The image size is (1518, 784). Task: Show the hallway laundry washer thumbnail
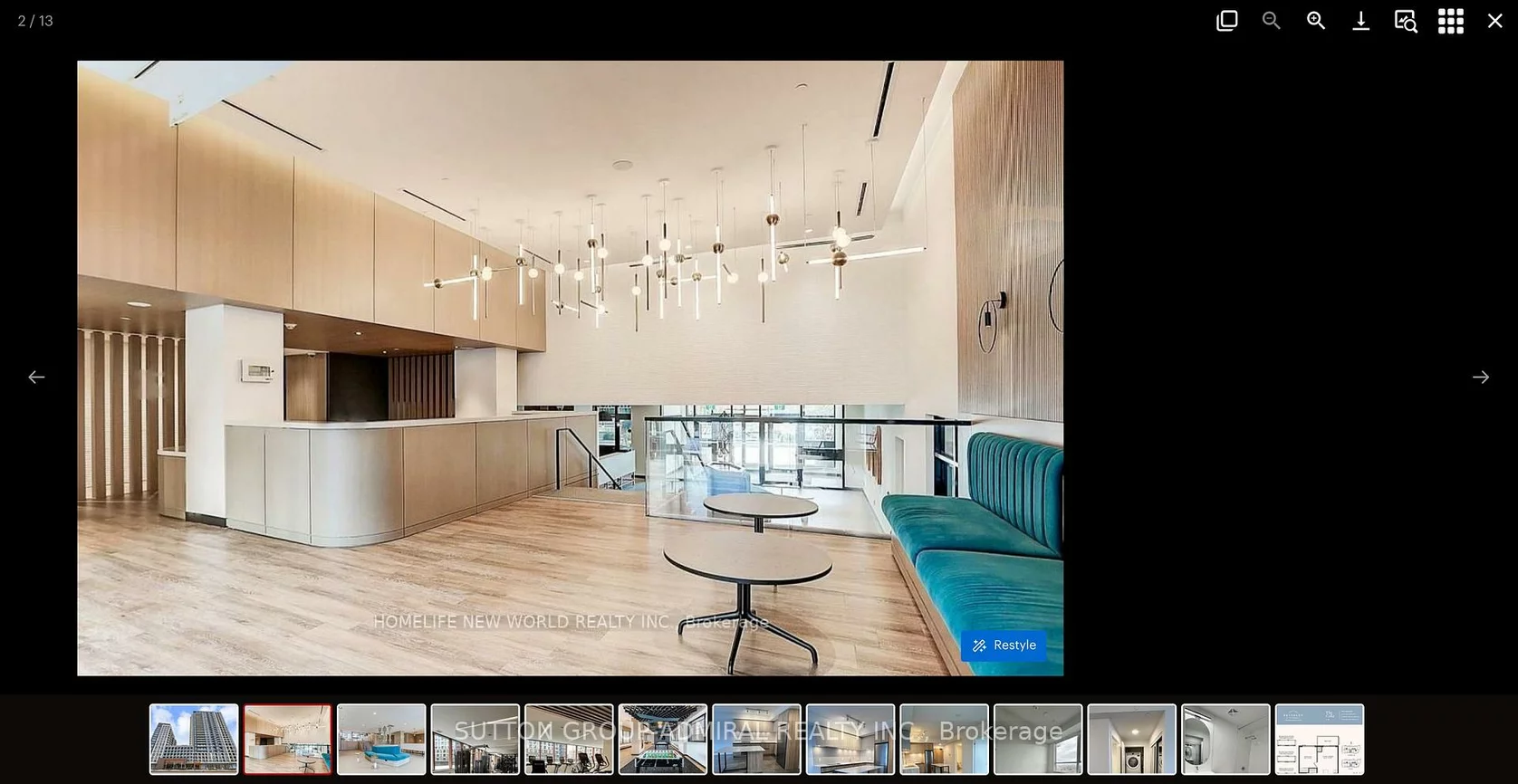[x=1131, y=740]
